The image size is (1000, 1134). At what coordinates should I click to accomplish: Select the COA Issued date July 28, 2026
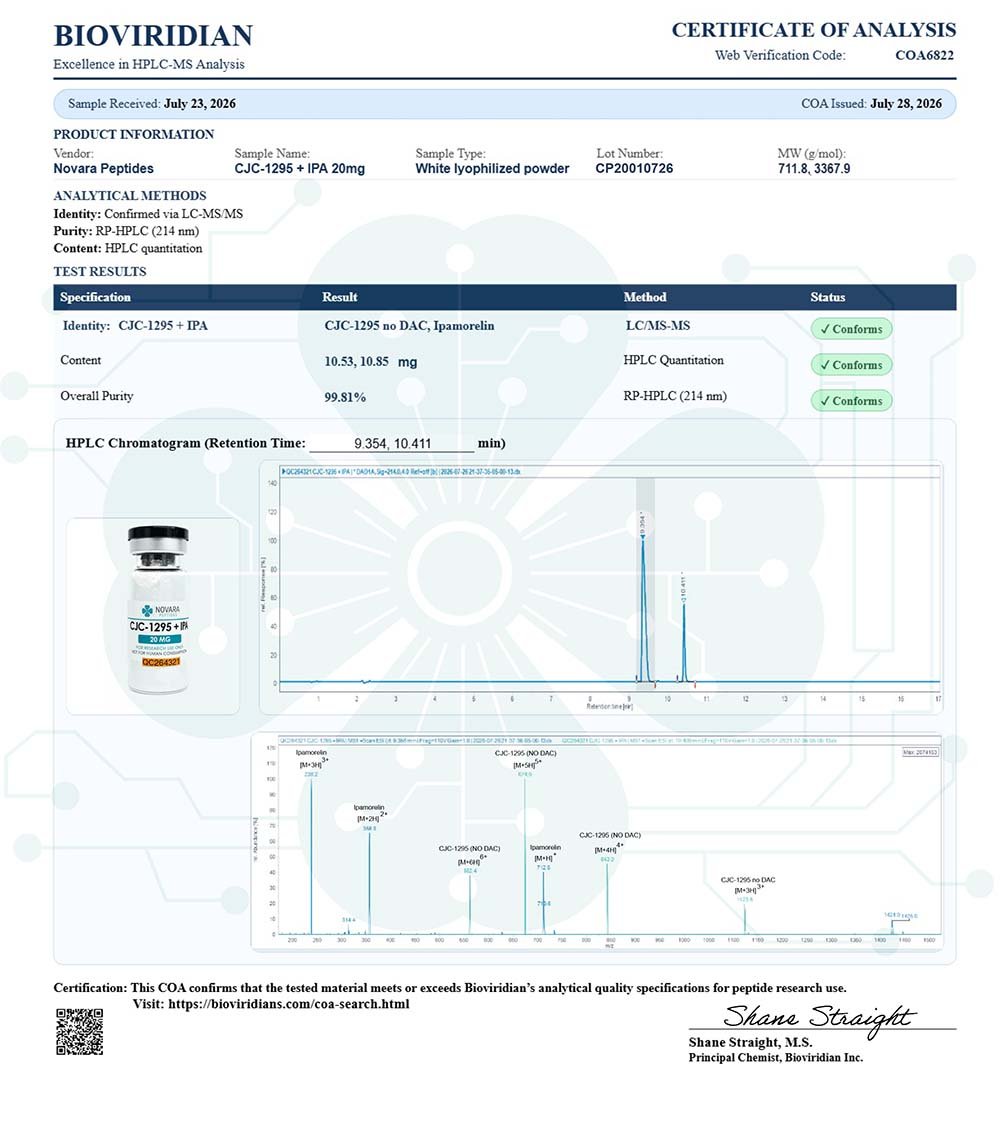coord(905,103)
